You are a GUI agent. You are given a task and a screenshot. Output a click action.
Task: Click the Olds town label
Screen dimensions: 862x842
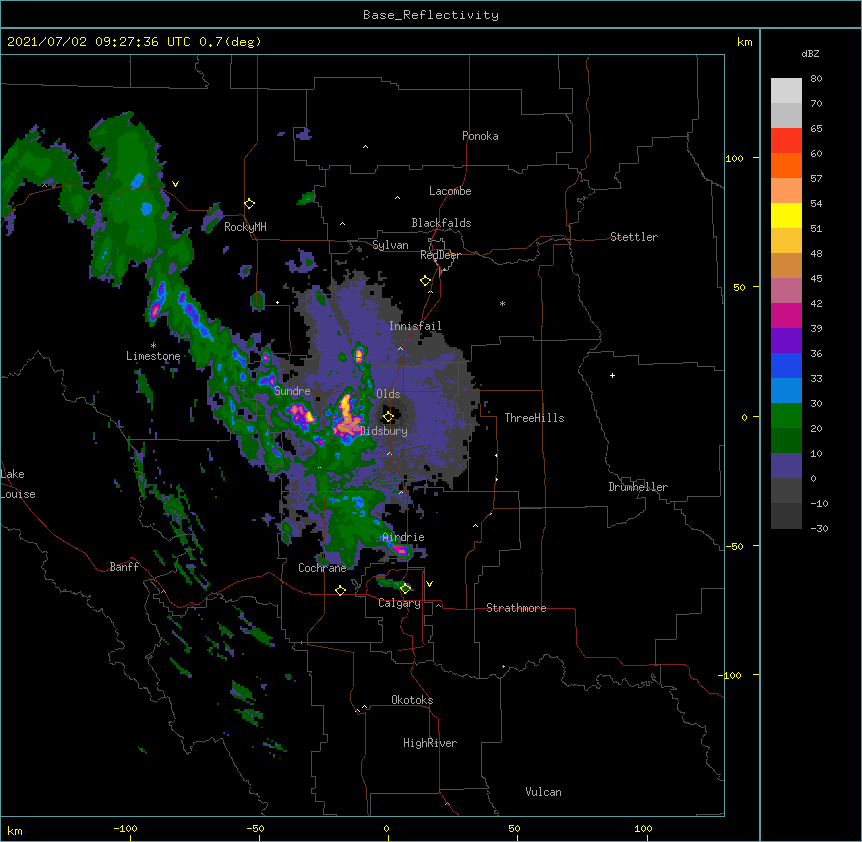click(388, 394)
